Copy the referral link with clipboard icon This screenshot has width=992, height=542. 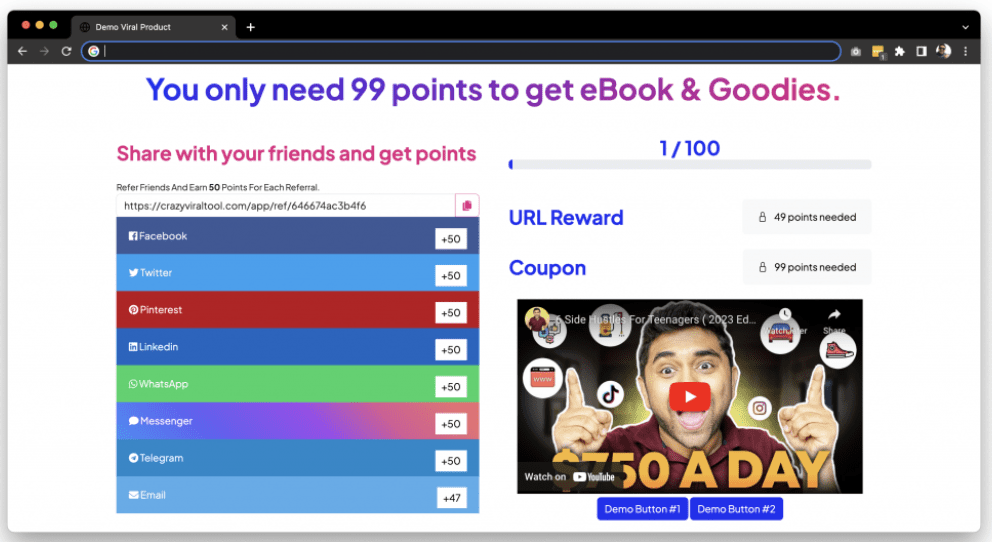[467, 206]
